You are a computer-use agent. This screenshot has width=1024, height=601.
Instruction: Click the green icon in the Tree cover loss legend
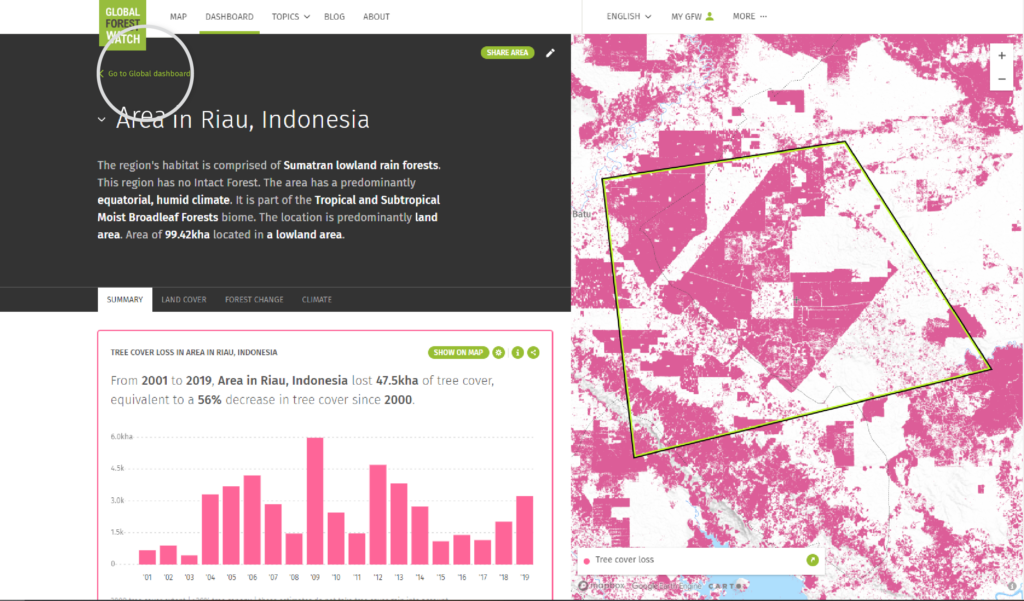tap(812, 560)
